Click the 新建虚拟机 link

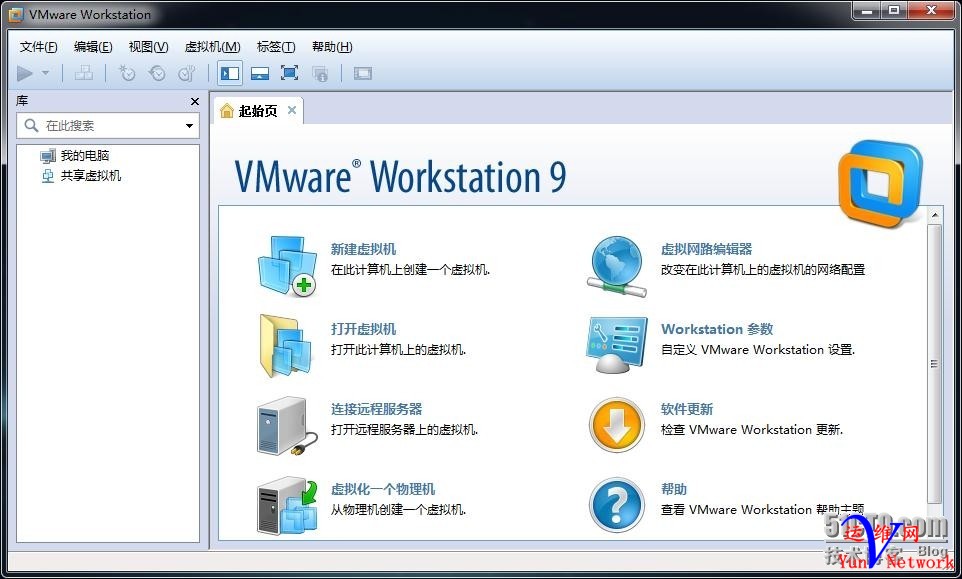tap(363, 249)
